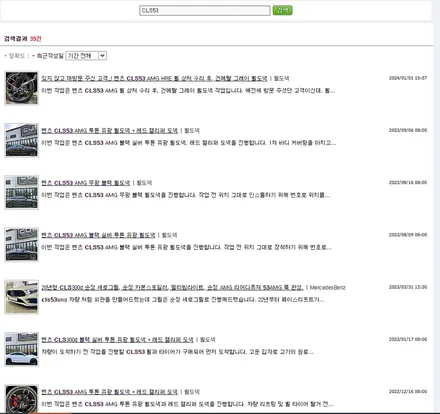Screen dimensions: 440x414
Task: Open the 기간 전체 period dropdown
Action: [x=86, y=56]
